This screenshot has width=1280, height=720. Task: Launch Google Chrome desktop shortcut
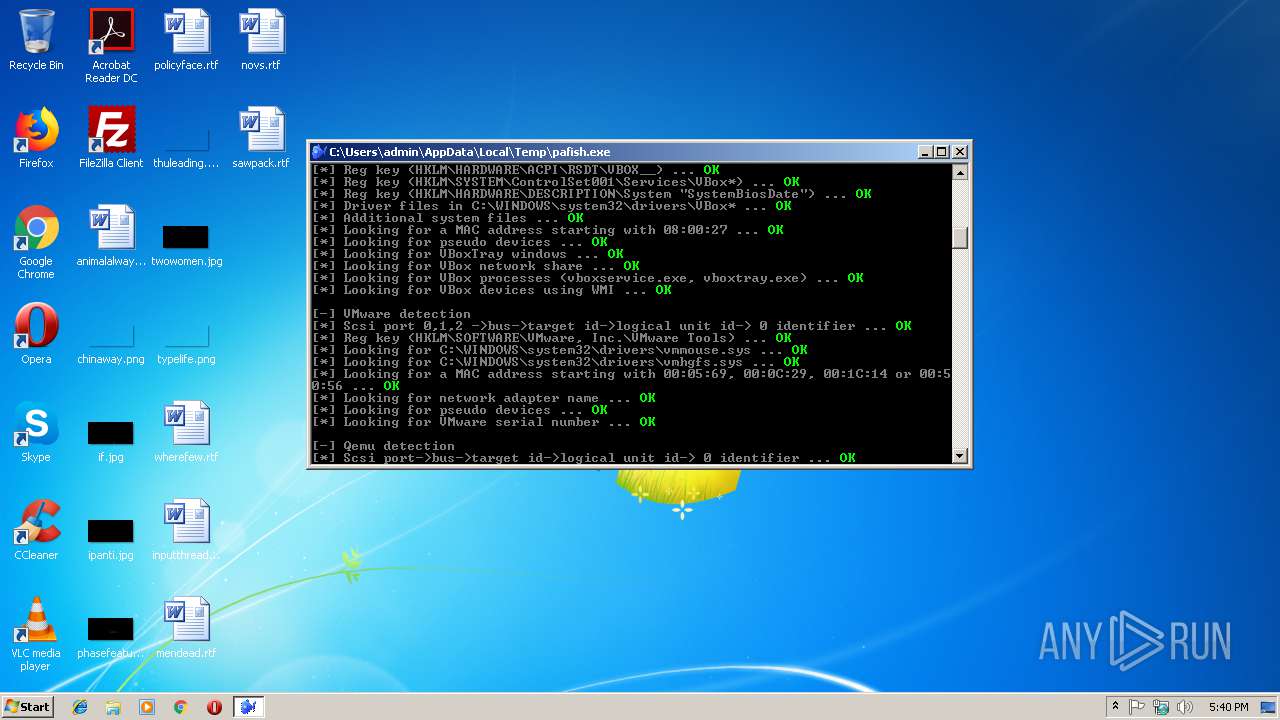tap(36, 242)
